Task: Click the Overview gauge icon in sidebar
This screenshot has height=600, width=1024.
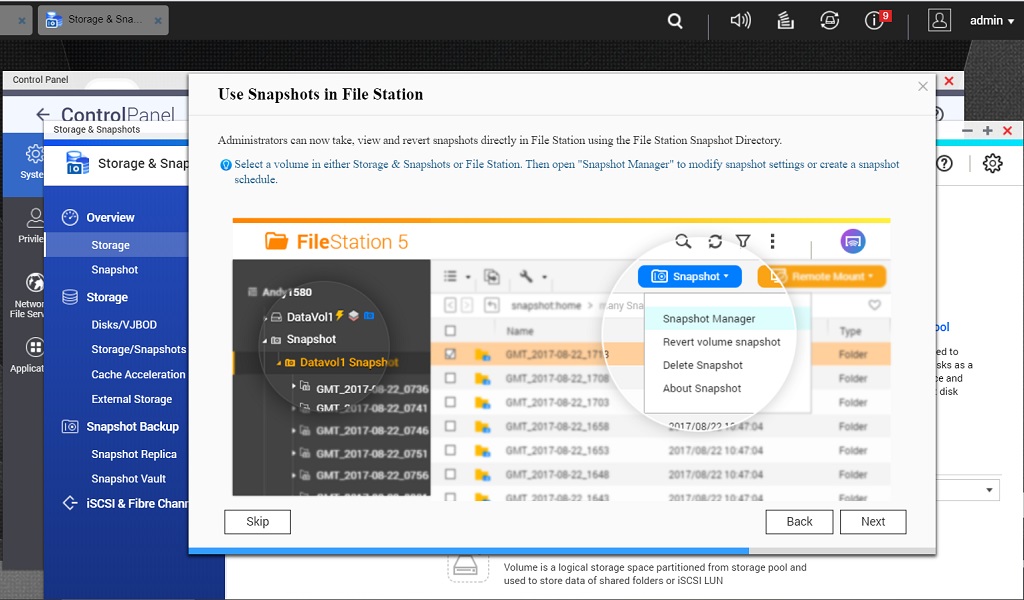Action: 70,217
